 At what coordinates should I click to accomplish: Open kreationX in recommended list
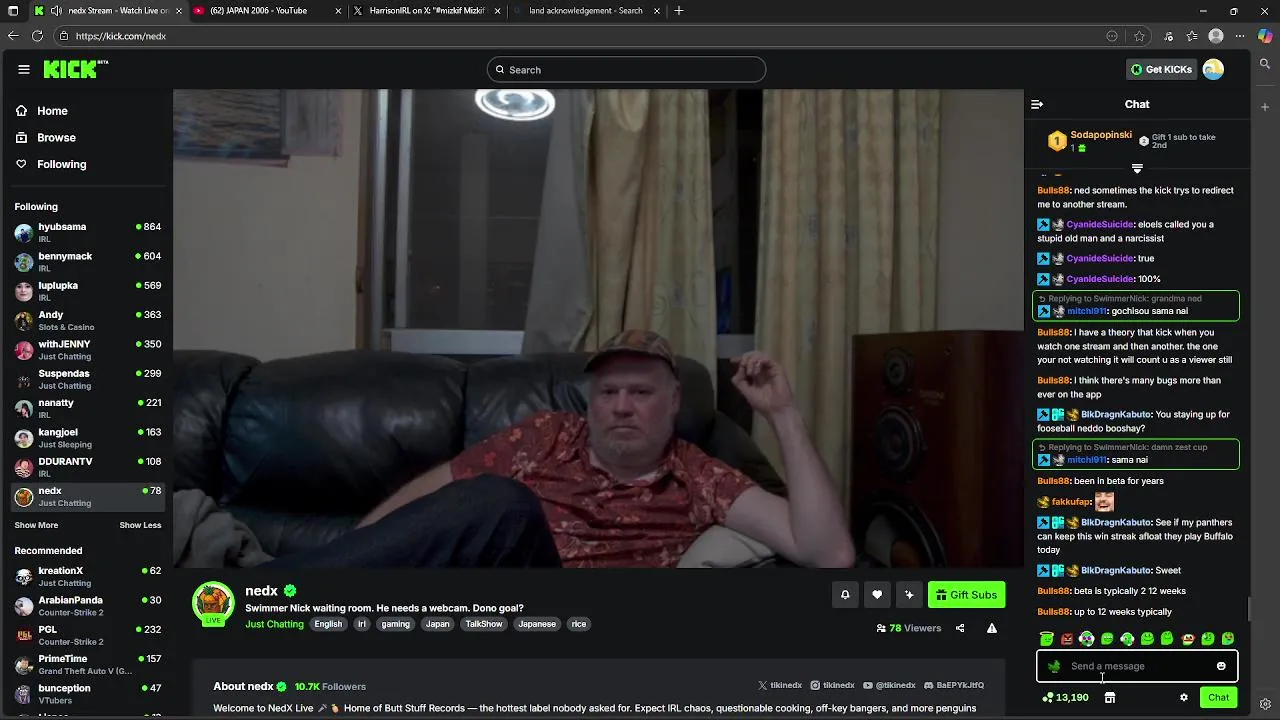coord(88,577)
